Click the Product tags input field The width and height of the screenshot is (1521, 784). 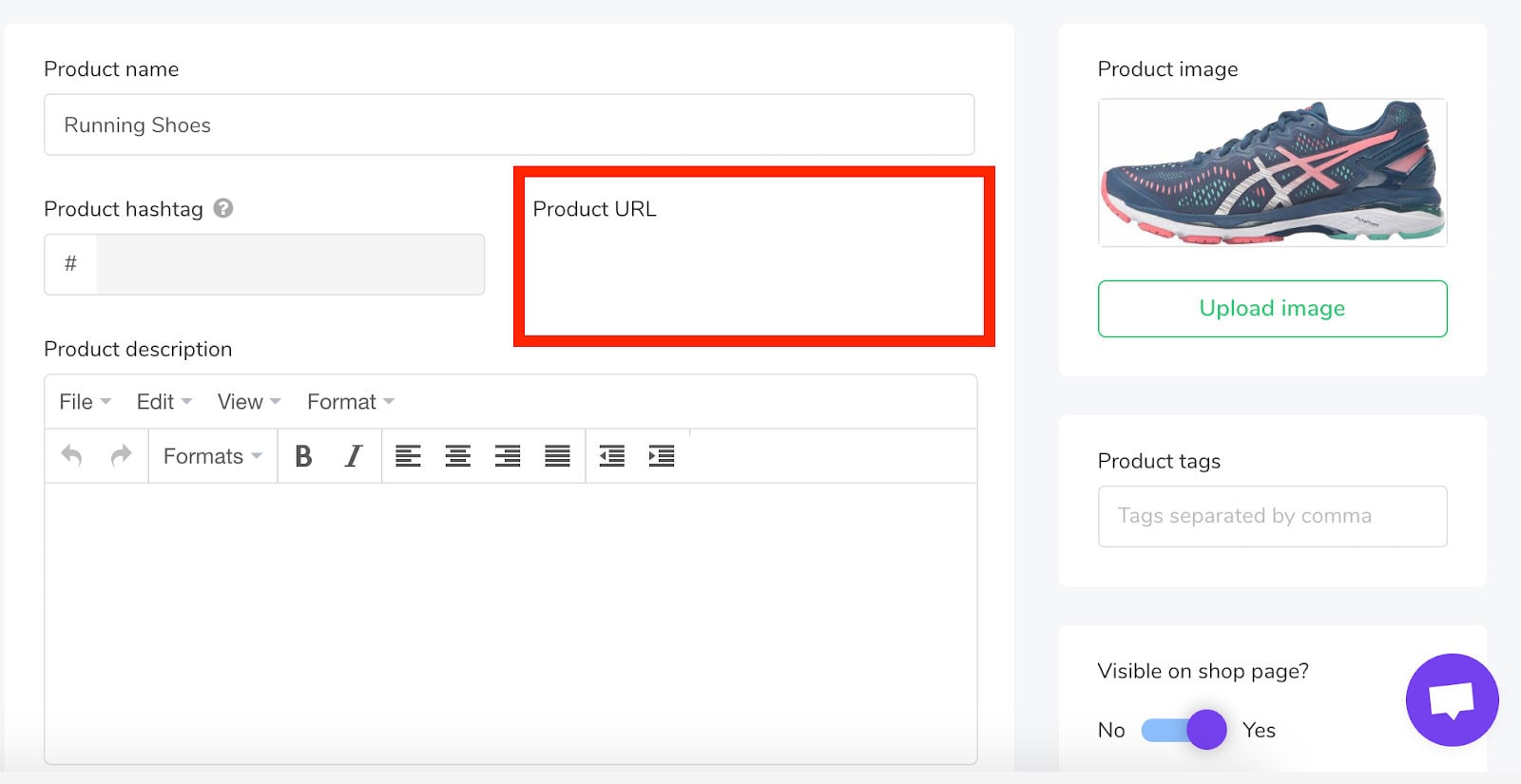(1272, 516)
